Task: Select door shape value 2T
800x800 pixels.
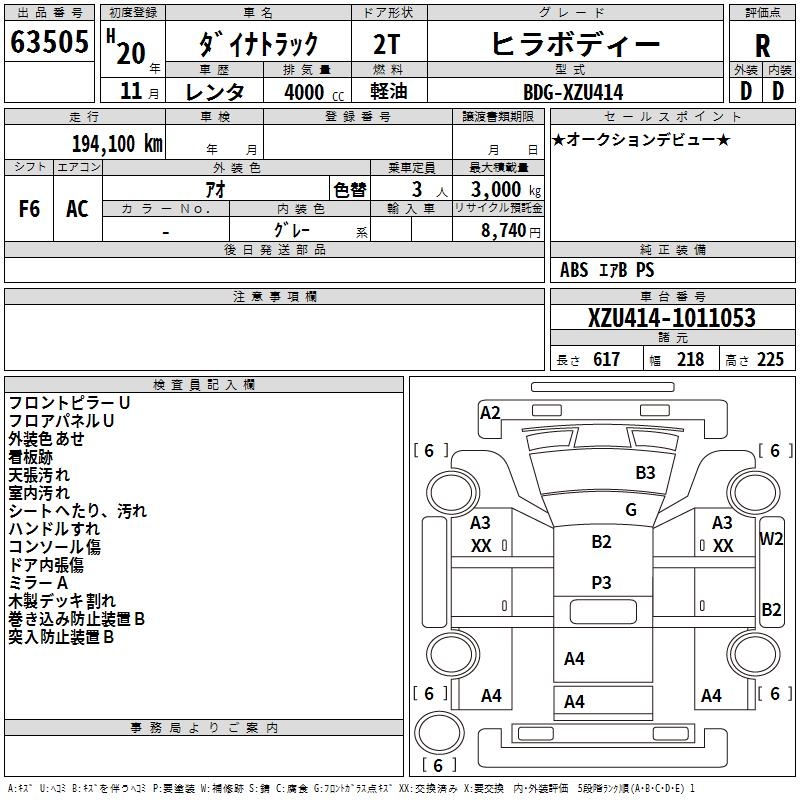Action: tap(386, 44)
